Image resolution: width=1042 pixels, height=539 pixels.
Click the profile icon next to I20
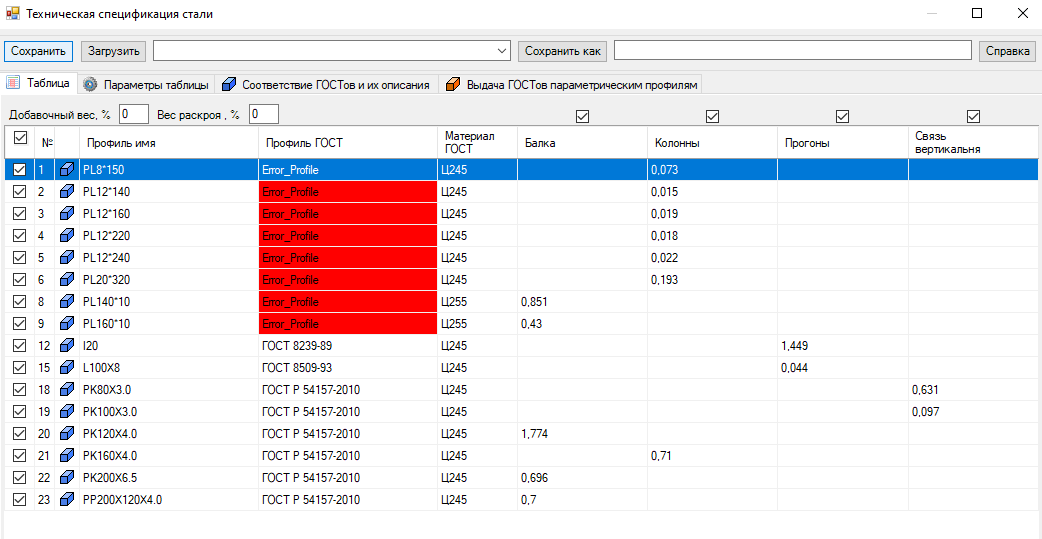[67, 346]
